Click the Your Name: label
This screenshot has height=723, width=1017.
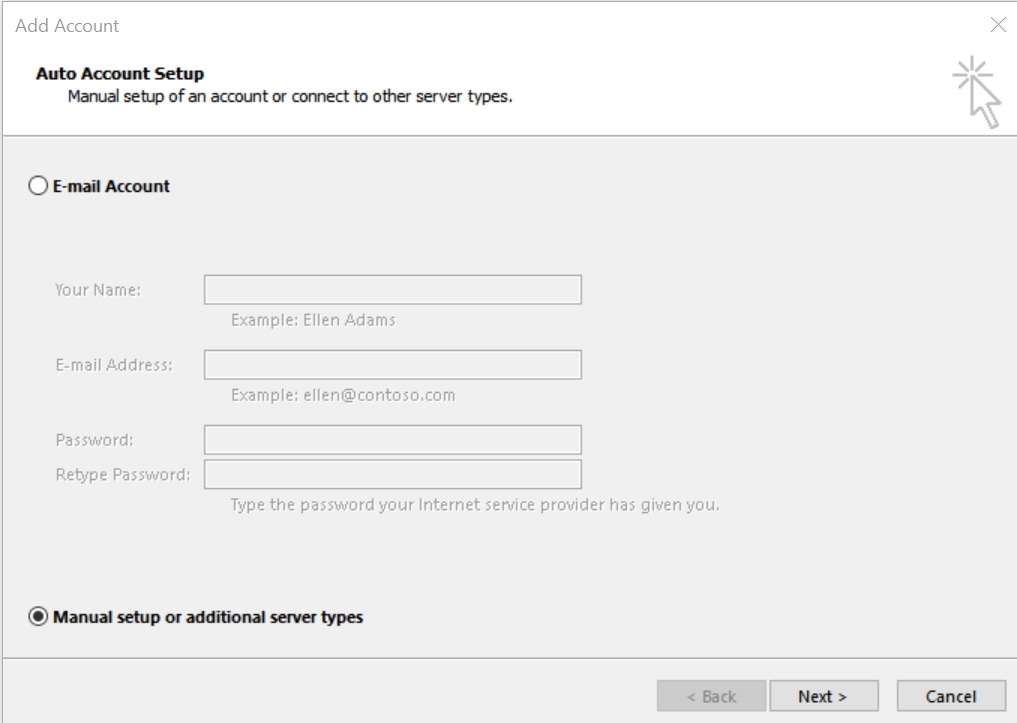pos(98,290)
